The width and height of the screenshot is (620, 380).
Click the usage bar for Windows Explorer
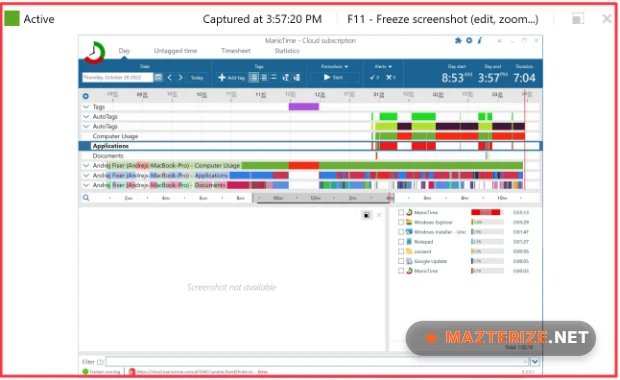[x=487, y=222]
